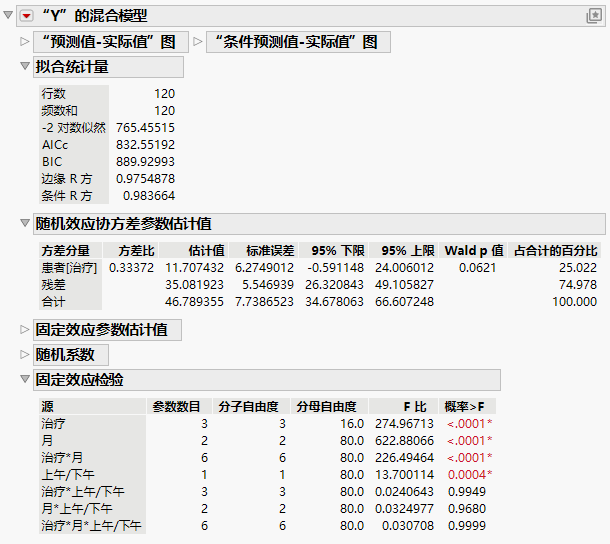Click the 合计 row label
610x544 pixels.
[x=54, y=302]
